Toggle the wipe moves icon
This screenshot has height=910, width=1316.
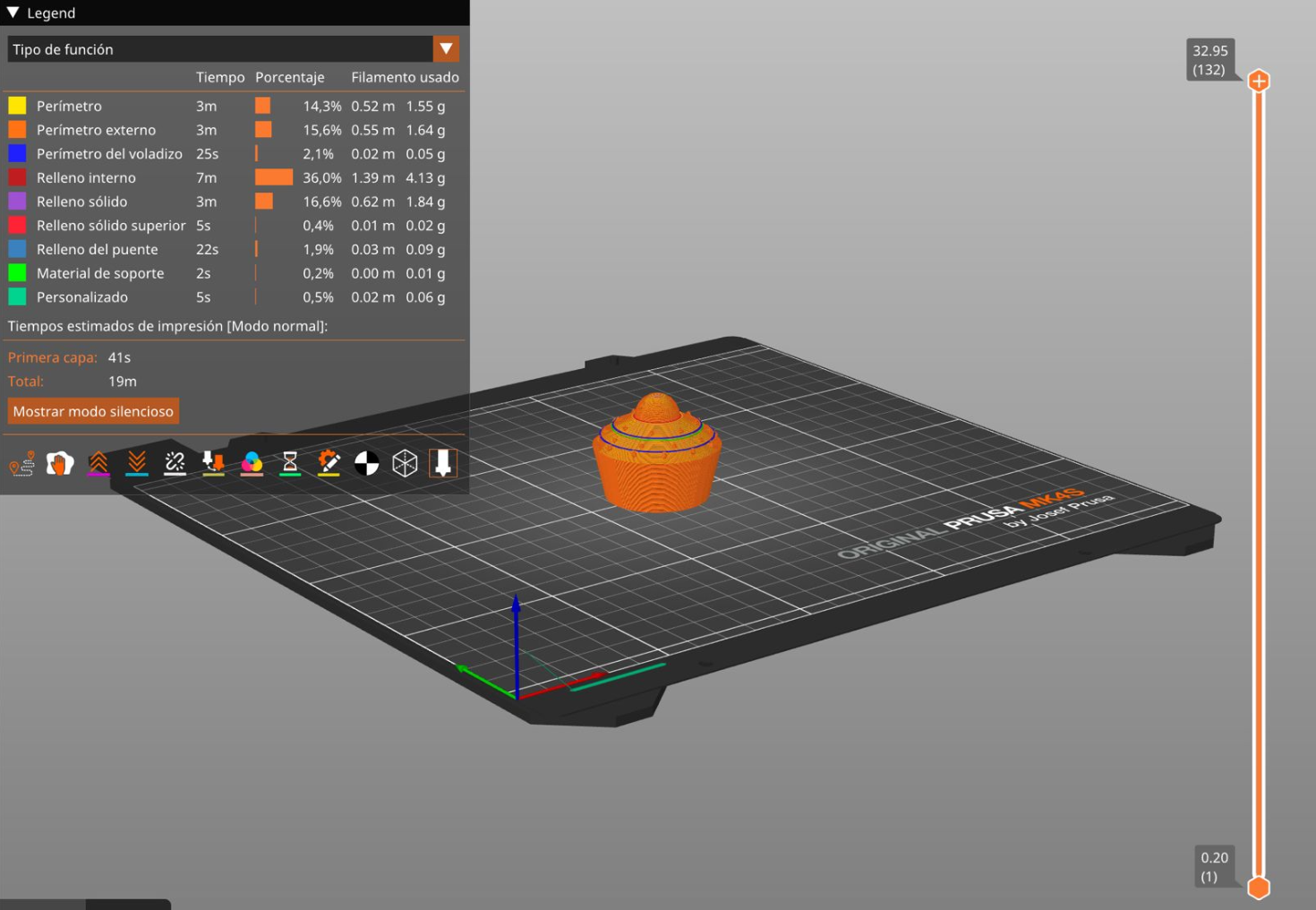(x=60, y=463)
